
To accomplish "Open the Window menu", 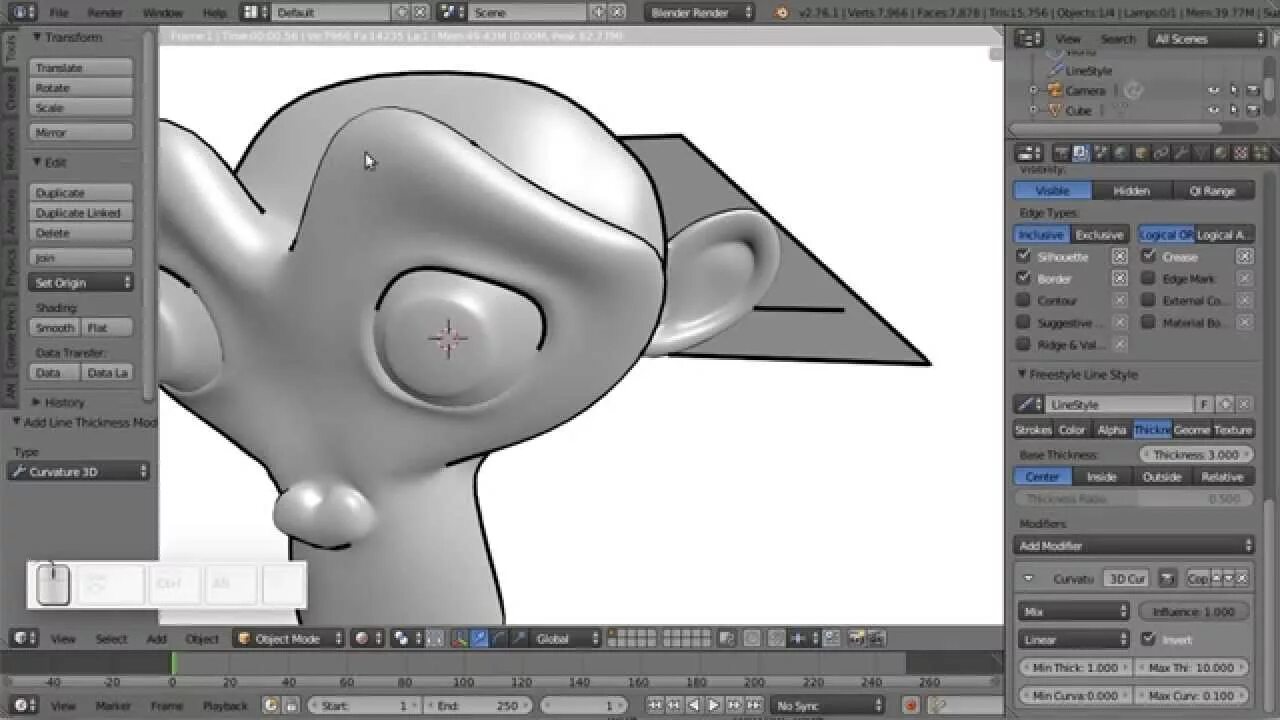I will pos(163,13).
